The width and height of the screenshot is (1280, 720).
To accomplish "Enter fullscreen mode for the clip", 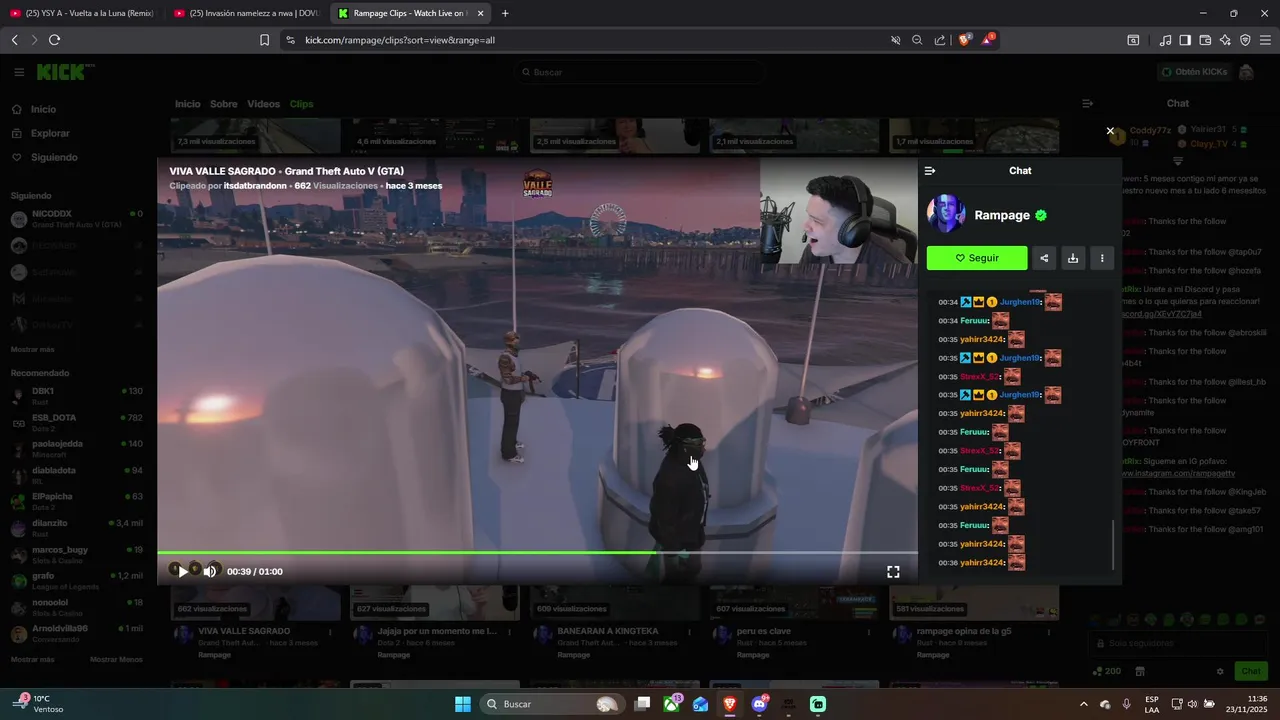I will click(893, 572).
